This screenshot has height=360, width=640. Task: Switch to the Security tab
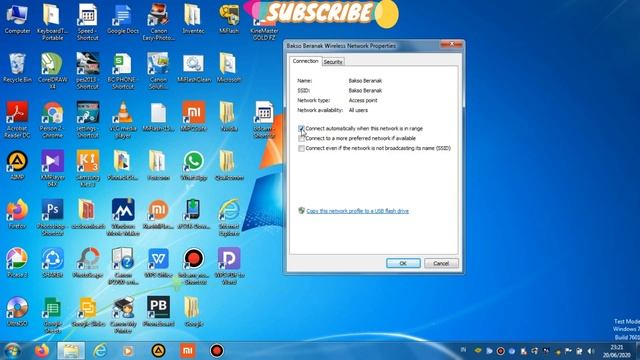pyautogui.click(x=333, y=62)
